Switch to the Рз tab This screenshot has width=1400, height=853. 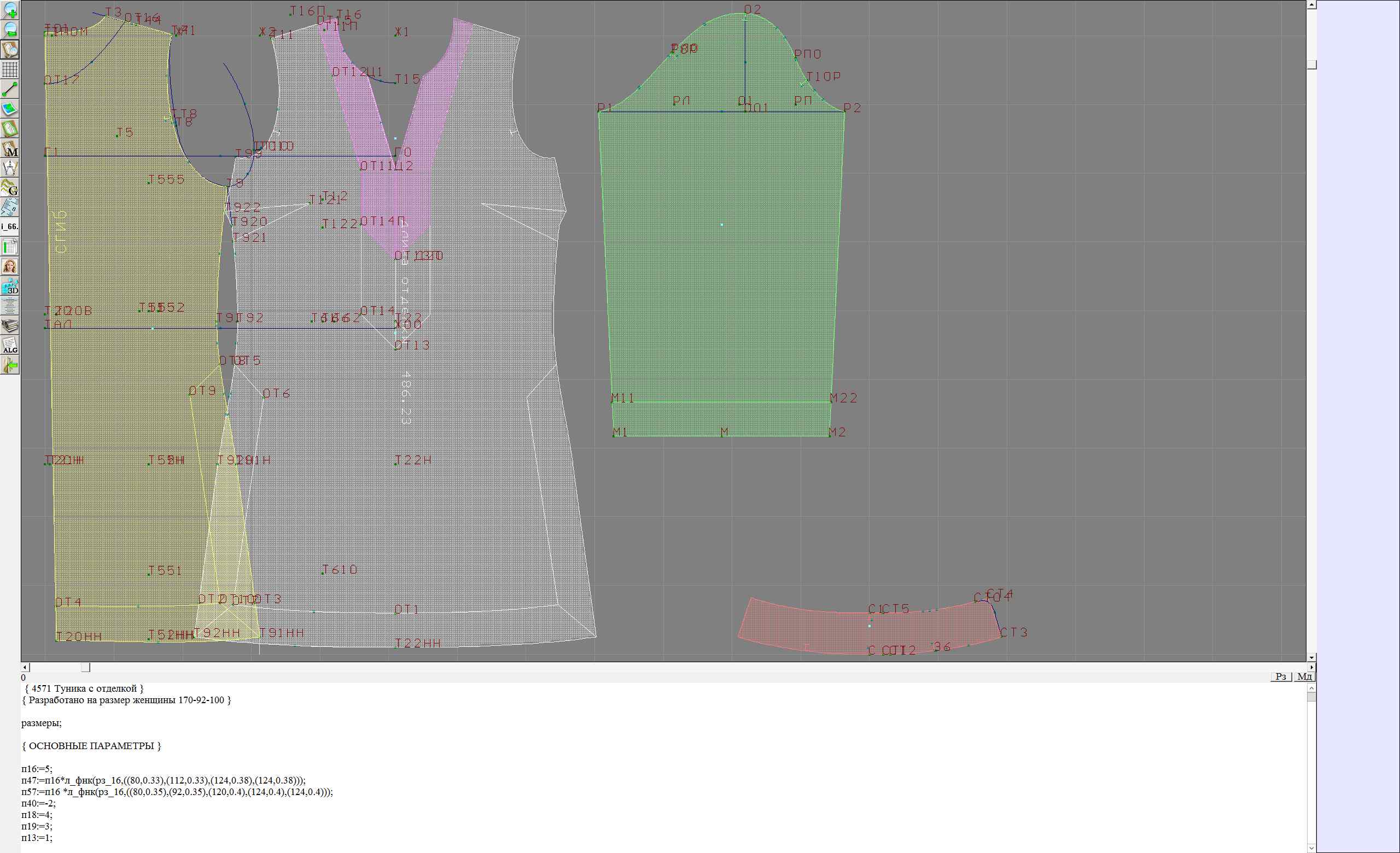pyautogui.click(x=1281, y=676)
